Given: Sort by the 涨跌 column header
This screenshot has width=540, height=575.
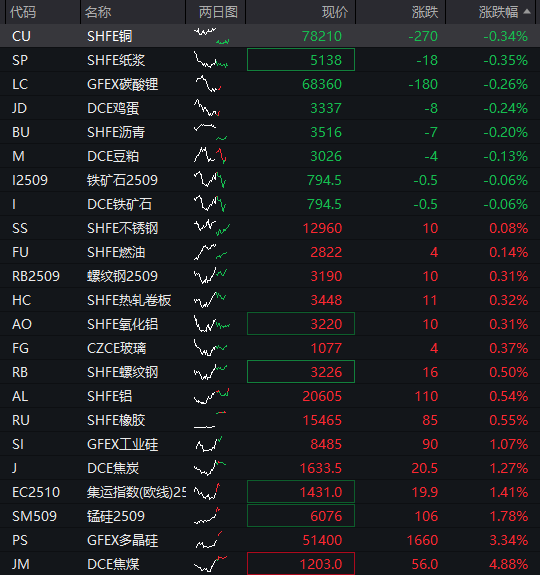Looking at the screenshot, I should [425, 12].
